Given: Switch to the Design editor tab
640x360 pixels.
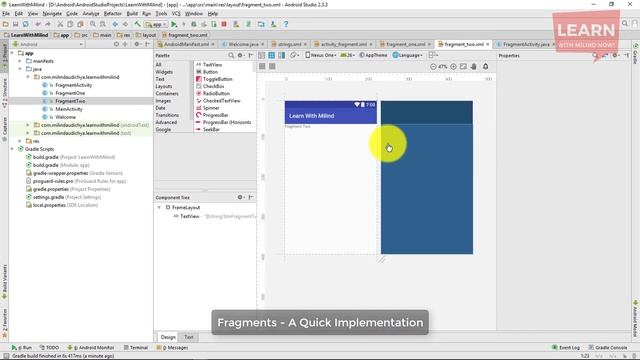Looking at the screenshot, I should [x=168, y=337].
